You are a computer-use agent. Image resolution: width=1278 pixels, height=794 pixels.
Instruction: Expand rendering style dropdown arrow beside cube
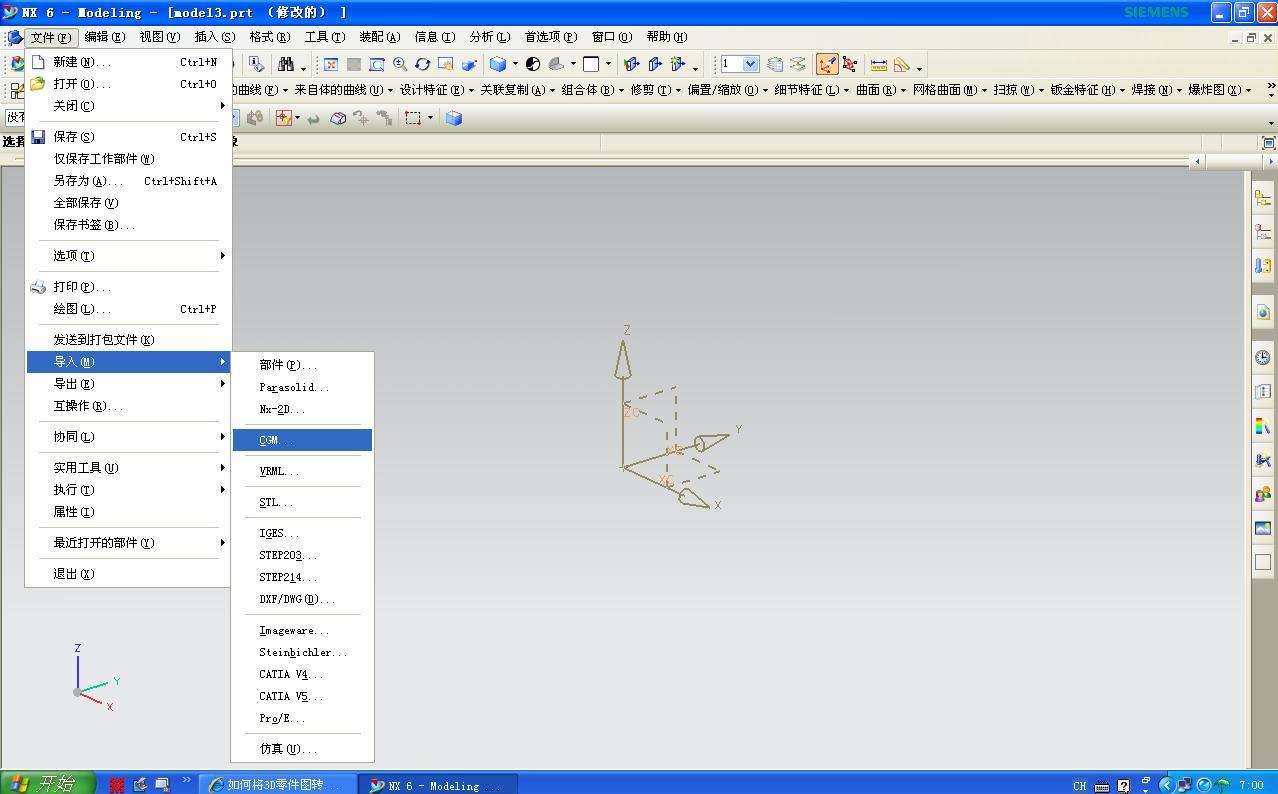point(515,64)
